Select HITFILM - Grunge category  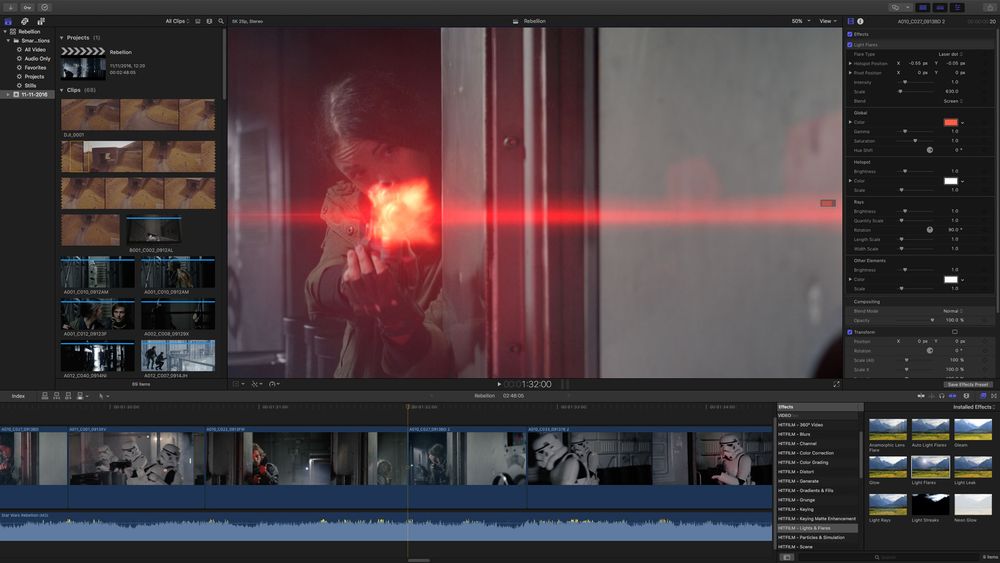(x=797, y=500)
